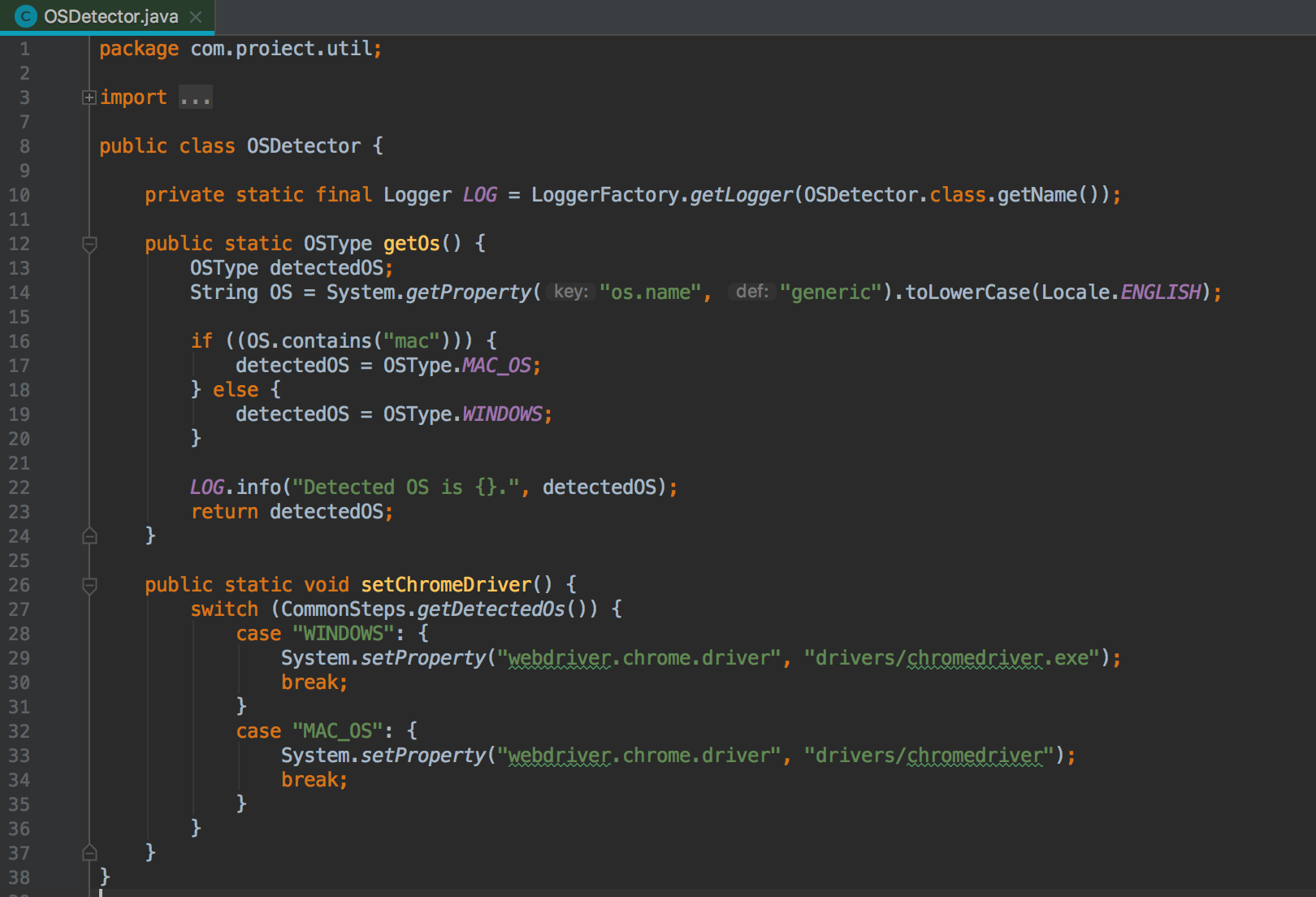Click the WINDOWS enum constant on line 19

pyautogui.click(x=502, y=414)
